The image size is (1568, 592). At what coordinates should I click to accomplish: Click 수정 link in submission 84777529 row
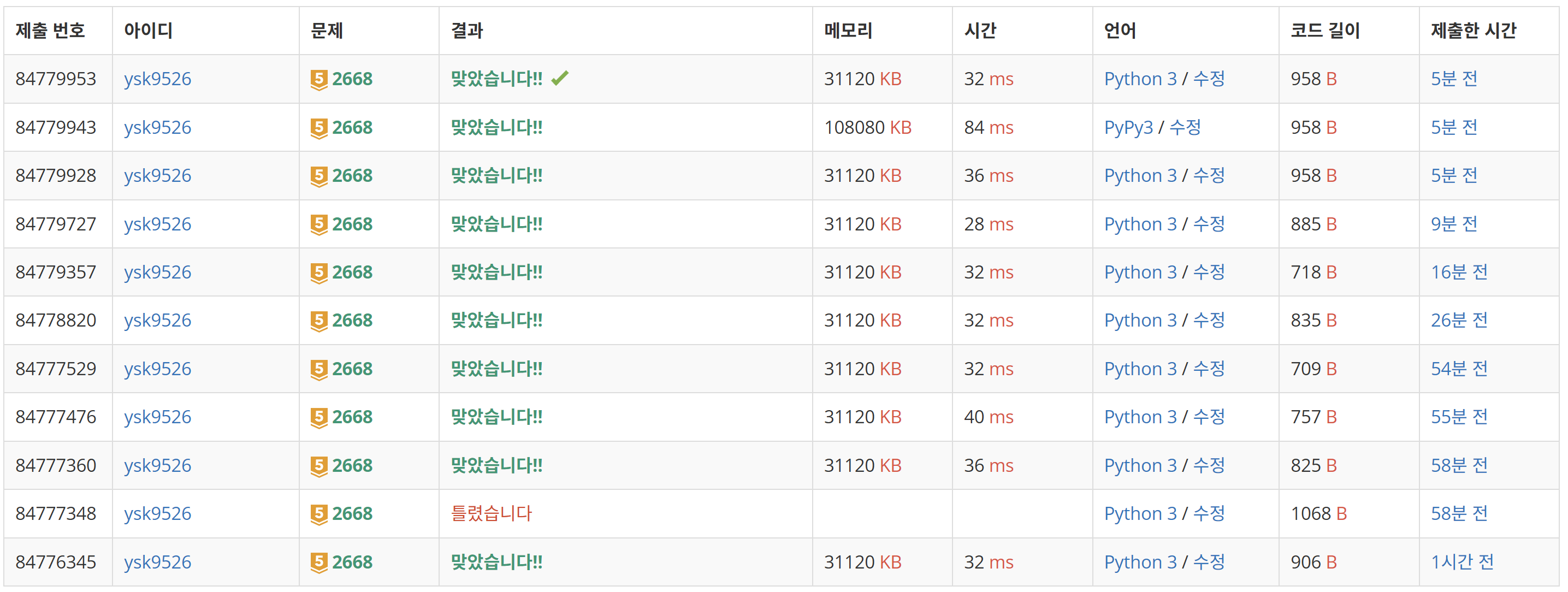[x=1208, y=369]
